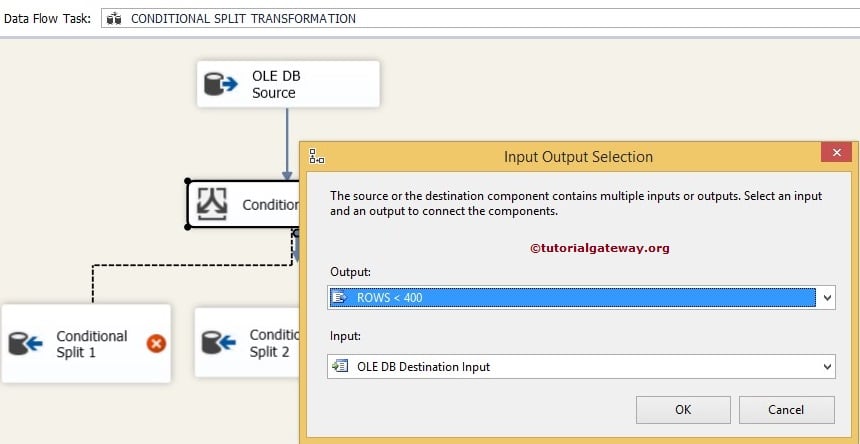The image size is (860, 444).
Task: Open the OLE DB Destination Input combo box
Action: pos(581,366)
